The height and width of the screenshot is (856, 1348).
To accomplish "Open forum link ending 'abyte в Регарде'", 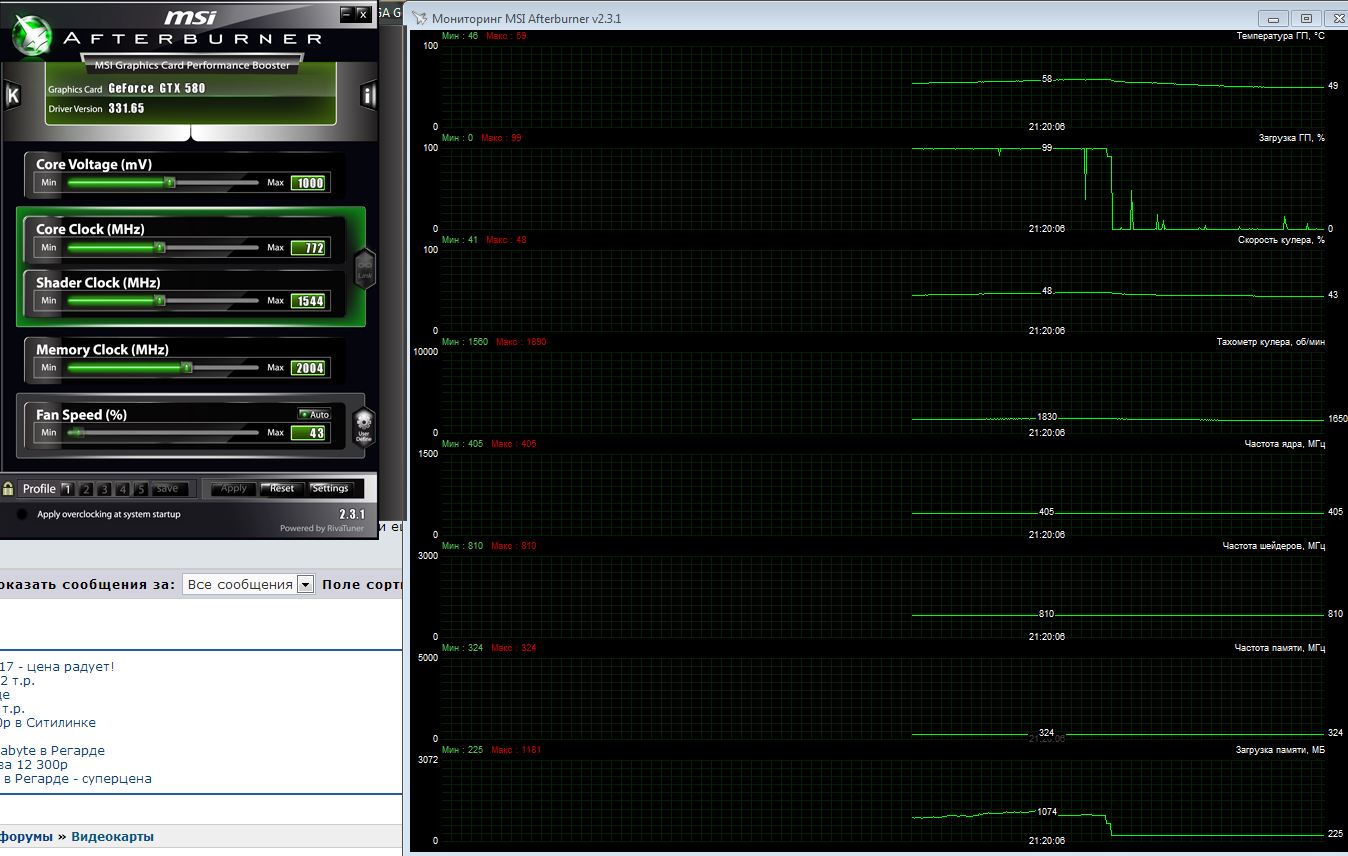I will 52,750.
